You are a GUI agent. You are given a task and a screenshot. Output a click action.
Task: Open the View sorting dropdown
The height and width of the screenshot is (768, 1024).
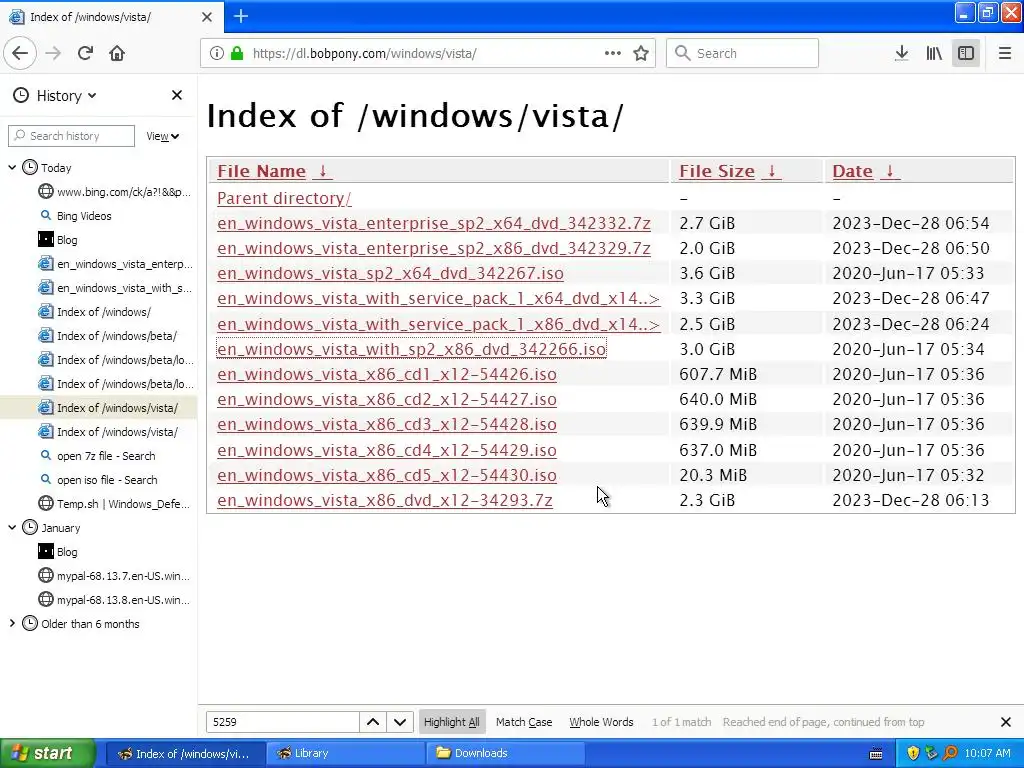point(163,136)
